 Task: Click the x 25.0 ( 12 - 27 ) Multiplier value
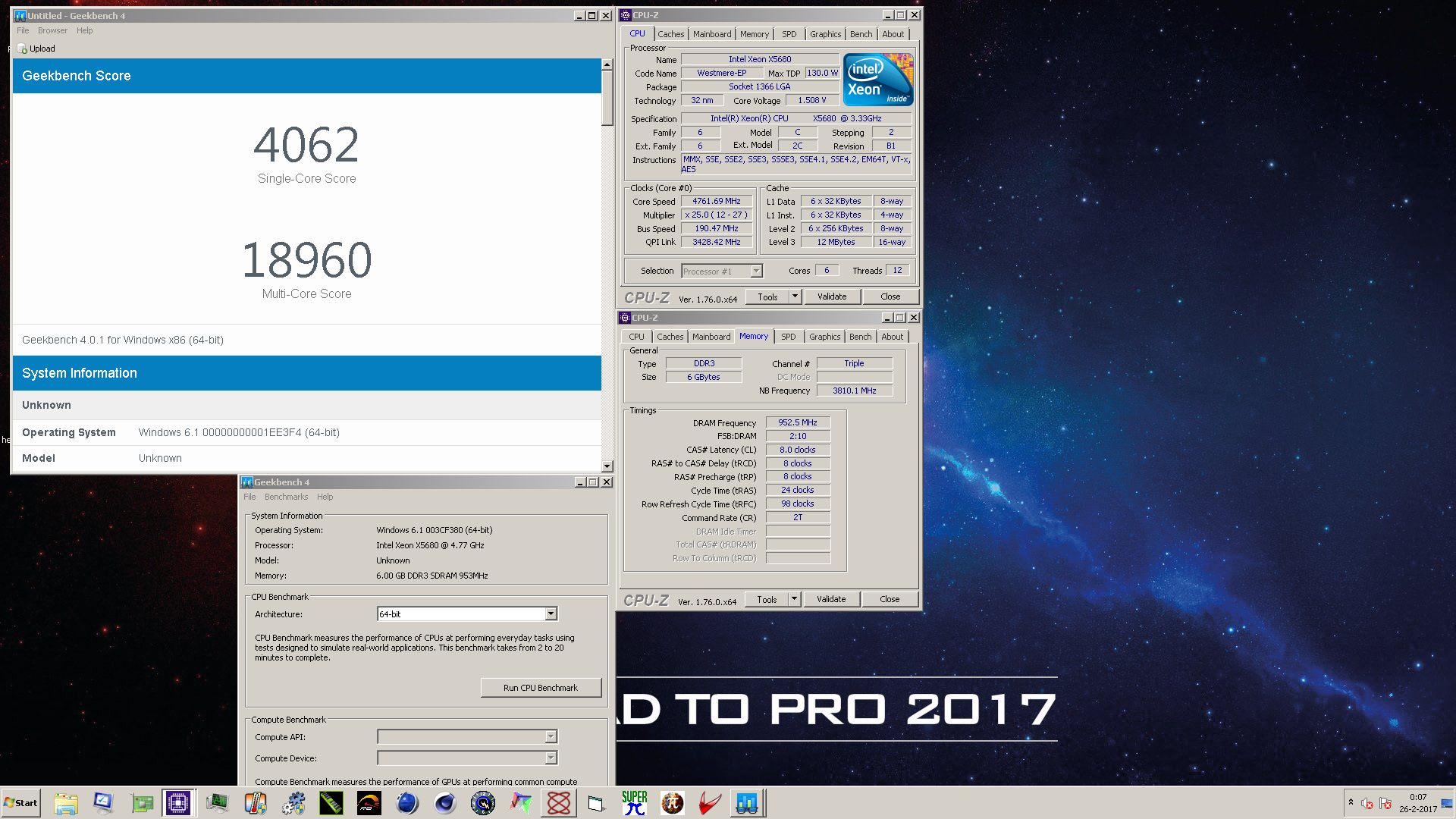[717, 215]
